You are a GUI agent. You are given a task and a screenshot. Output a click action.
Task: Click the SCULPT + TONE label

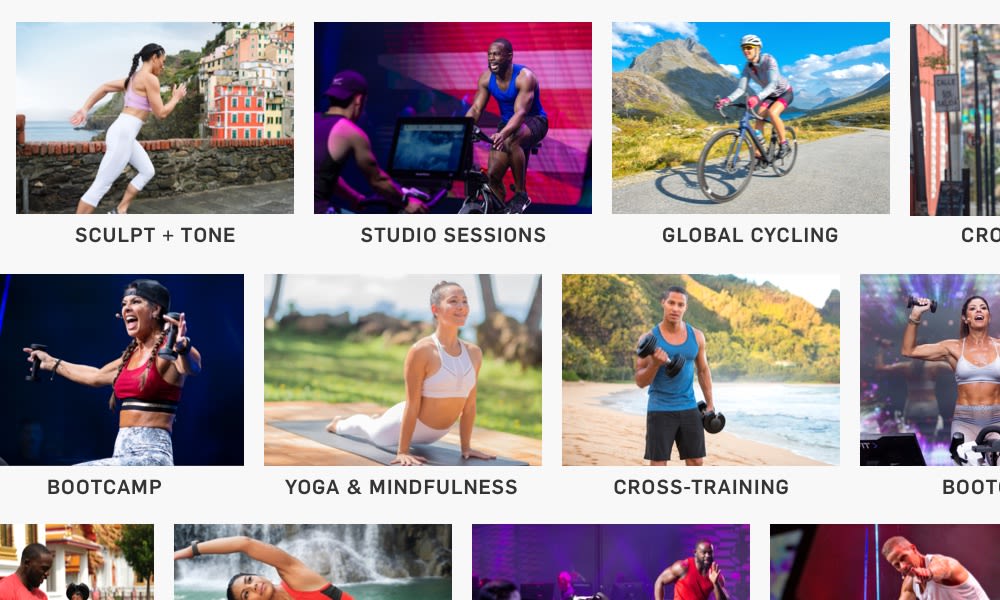click(155, 235)
